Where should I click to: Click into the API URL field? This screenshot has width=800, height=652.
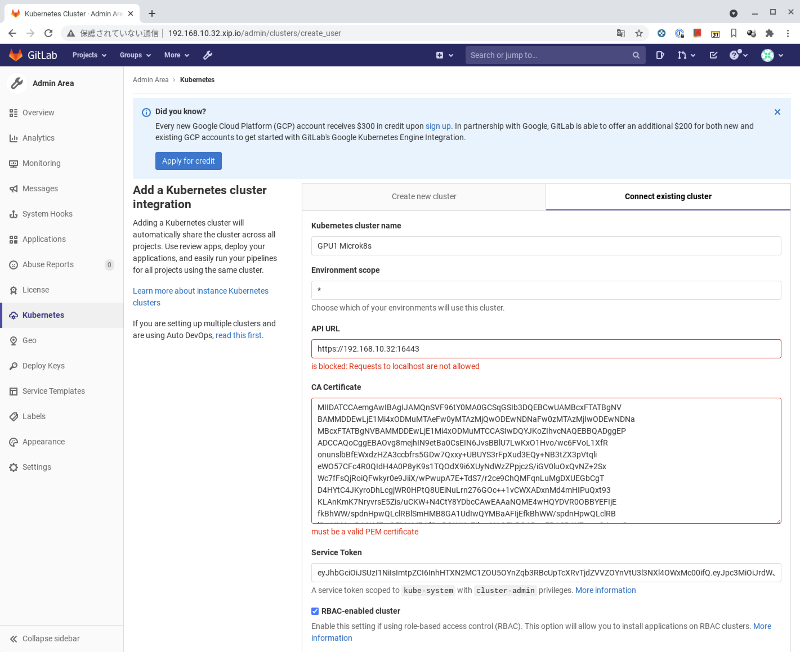point(545,349)
